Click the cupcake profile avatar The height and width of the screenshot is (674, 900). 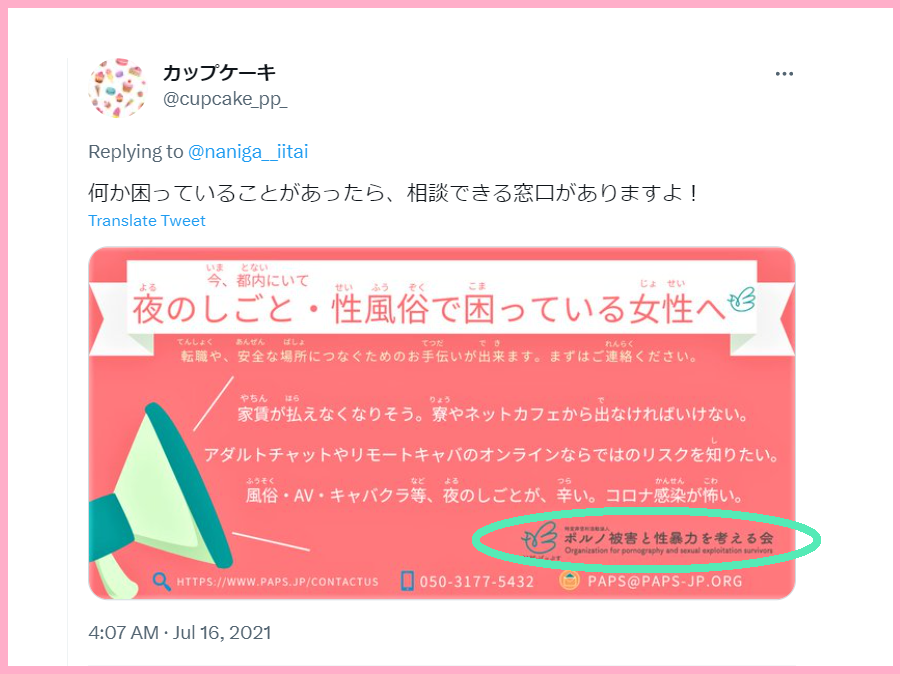click(118, 87)
